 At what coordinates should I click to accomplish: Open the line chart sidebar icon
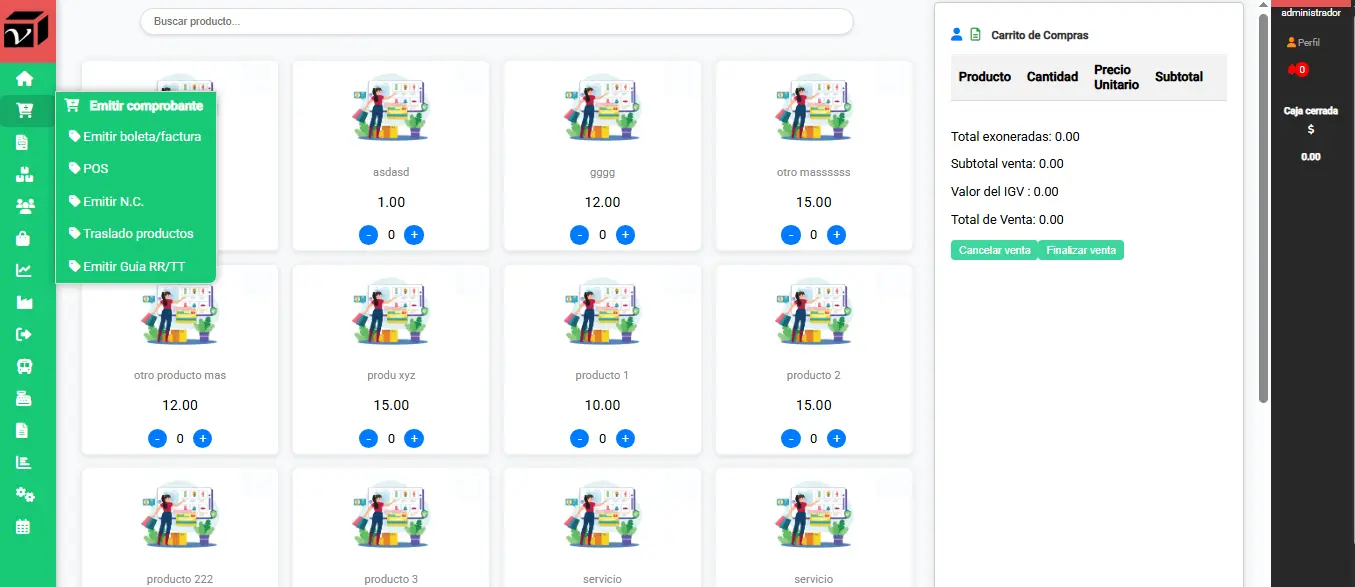point(25,270)
